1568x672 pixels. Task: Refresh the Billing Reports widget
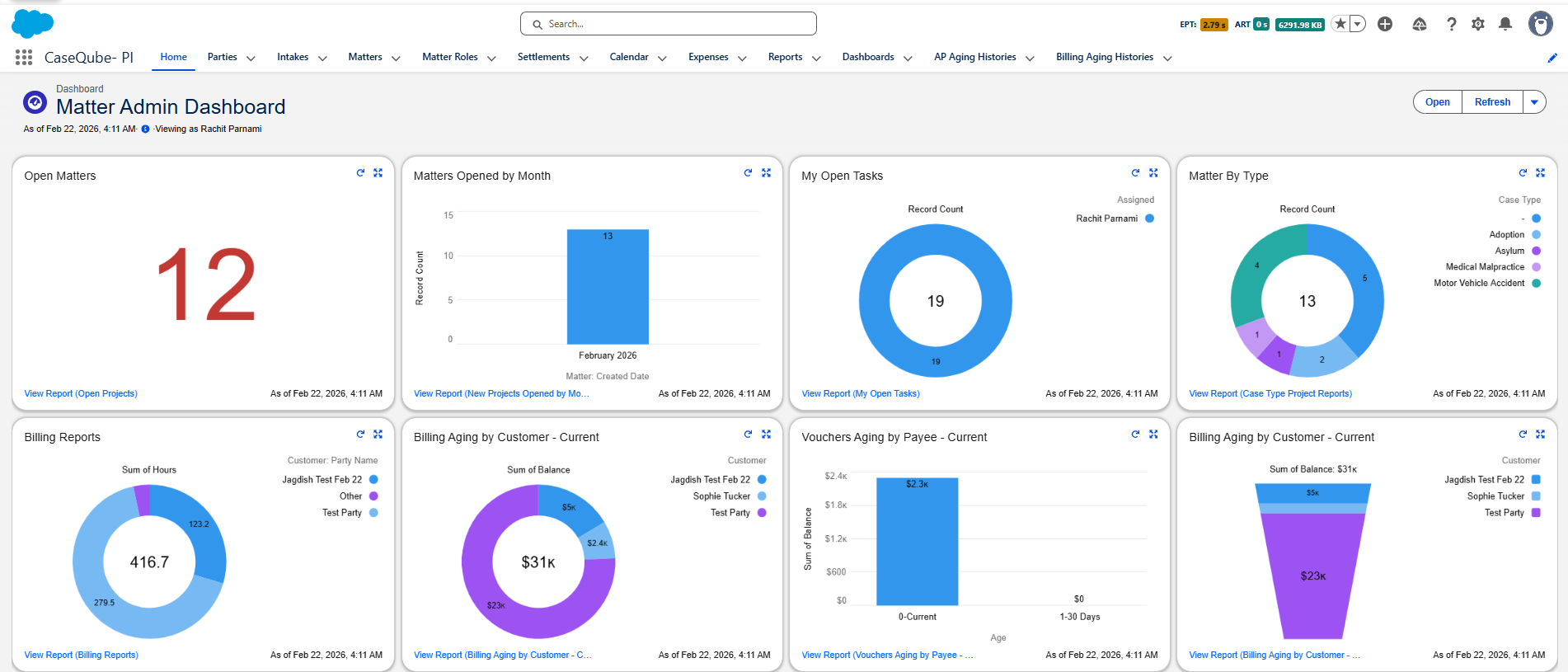click(360, 435)
